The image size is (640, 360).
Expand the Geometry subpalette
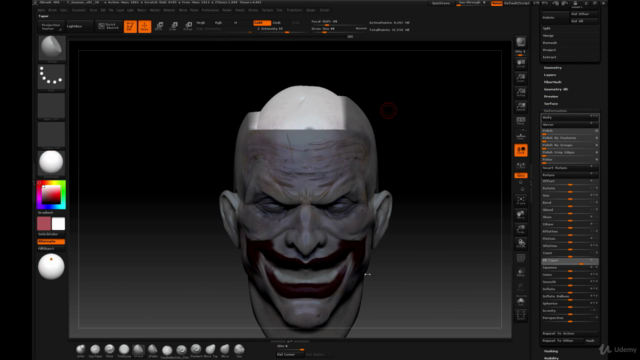tap(553, 68)
